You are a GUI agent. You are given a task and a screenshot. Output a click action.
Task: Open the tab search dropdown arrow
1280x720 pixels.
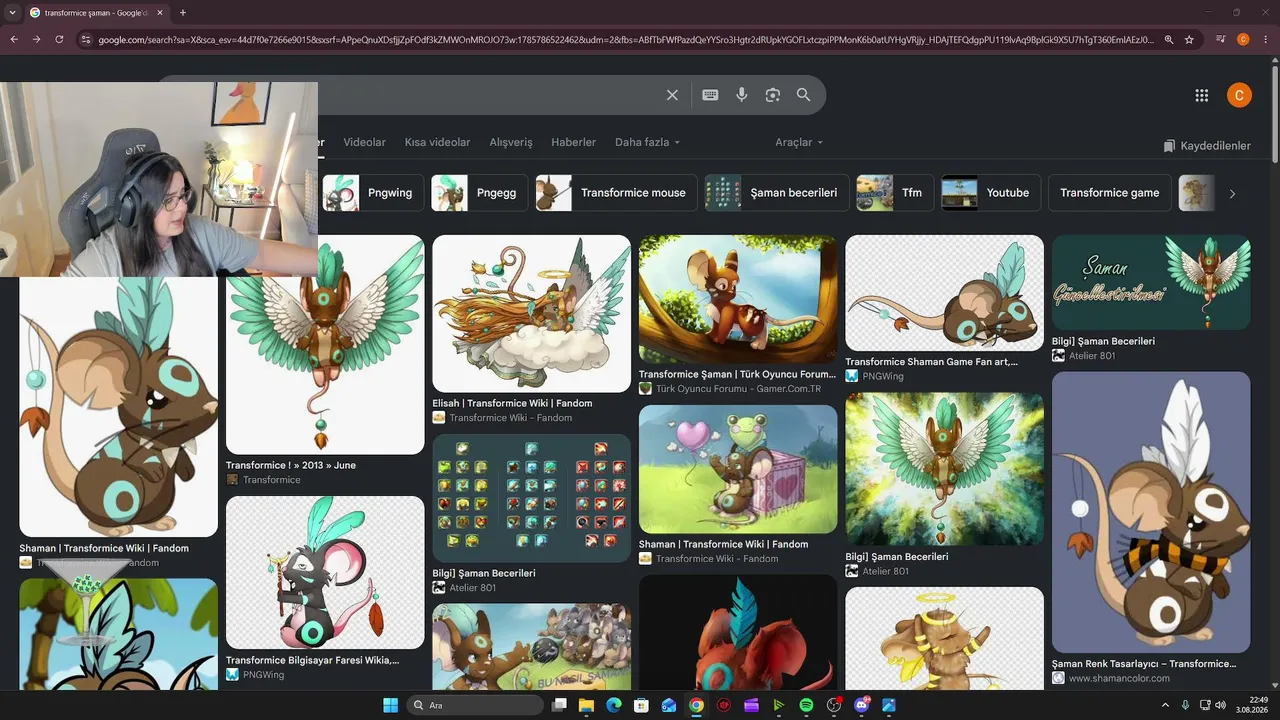12,13
